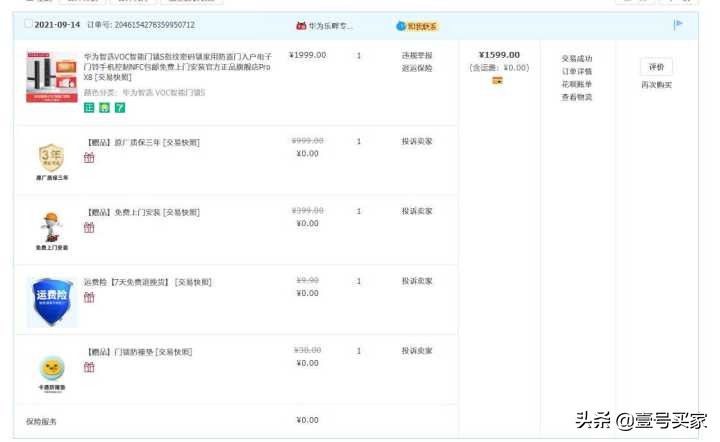Click the ¥0.00 value in the 保险服务 row

pyautogui.click(x=307, y=420)
